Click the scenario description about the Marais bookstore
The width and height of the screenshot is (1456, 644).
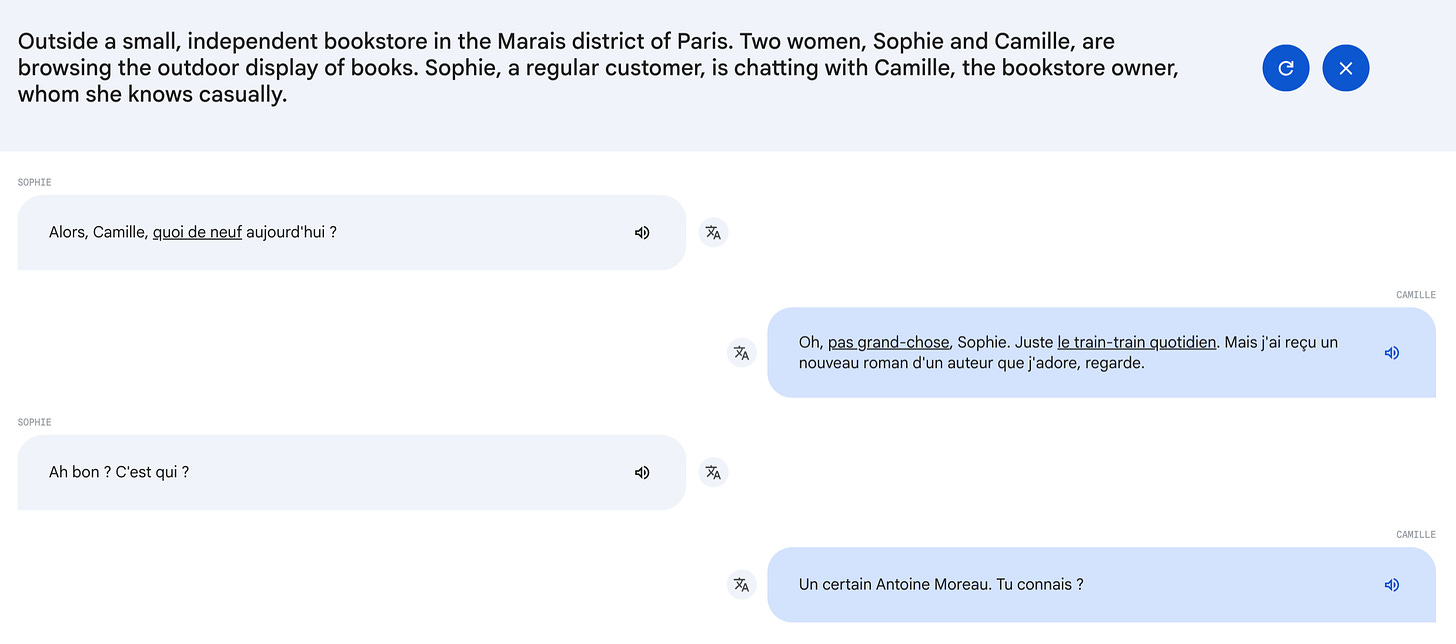pyautogui.click(x=598, y=68)
